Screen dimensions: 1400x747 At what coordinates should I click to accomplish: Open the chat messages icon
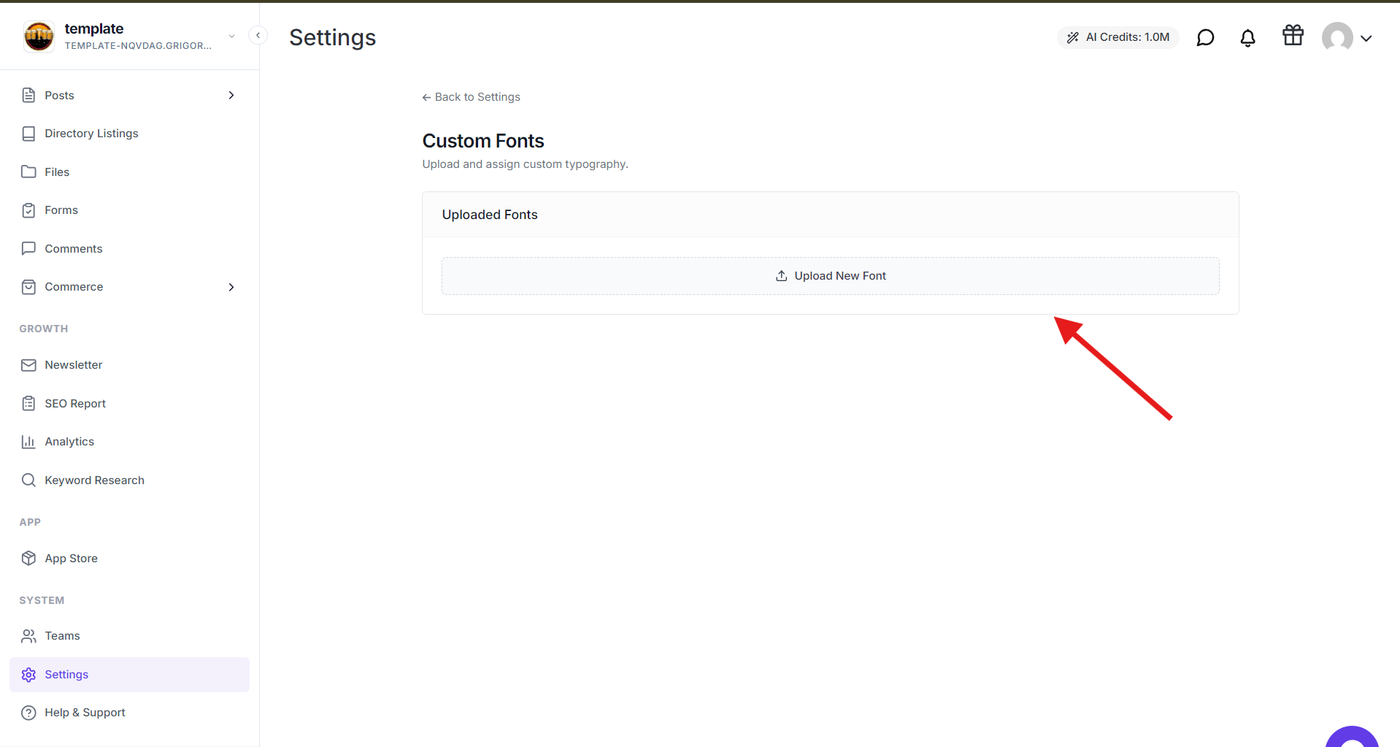[1205, 38]
